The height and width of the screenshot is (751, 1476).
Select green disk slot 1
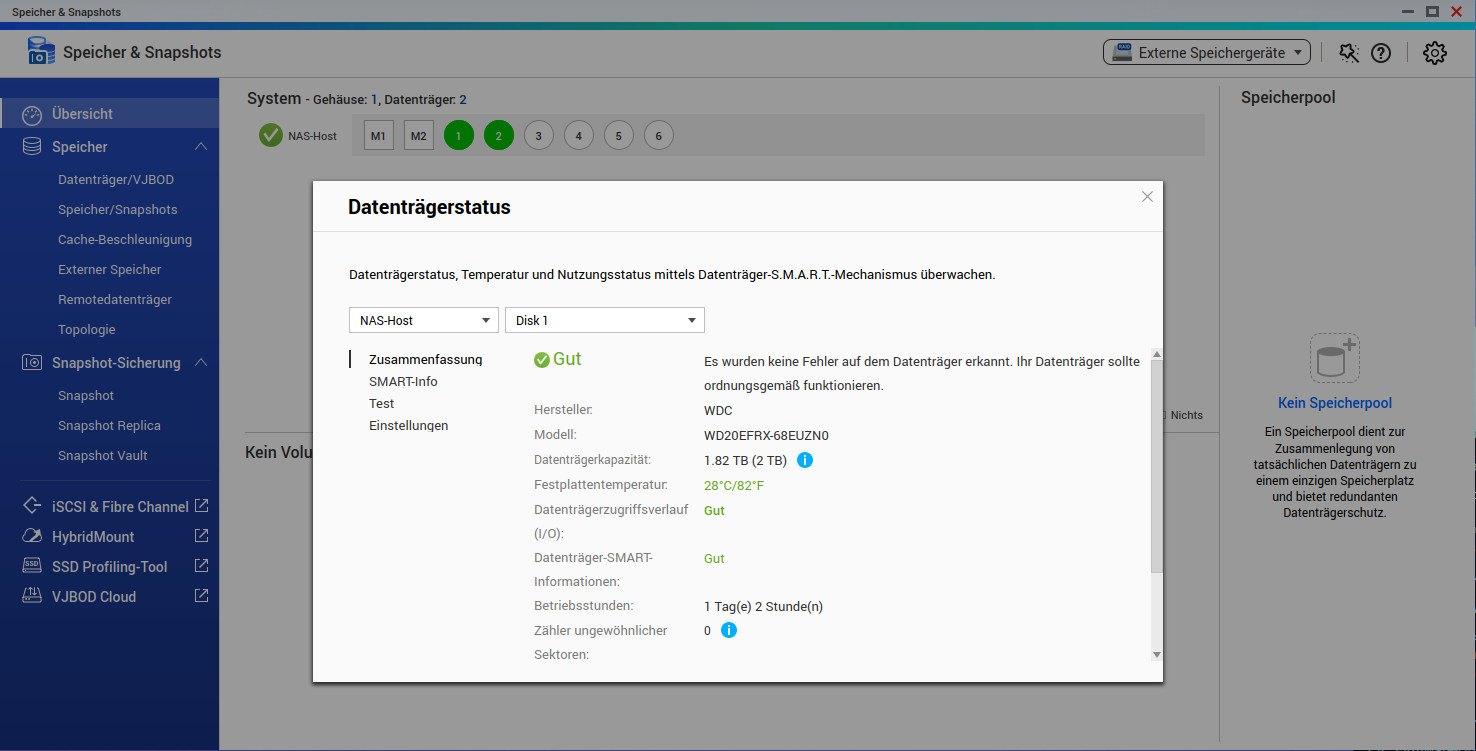(459, 136)
